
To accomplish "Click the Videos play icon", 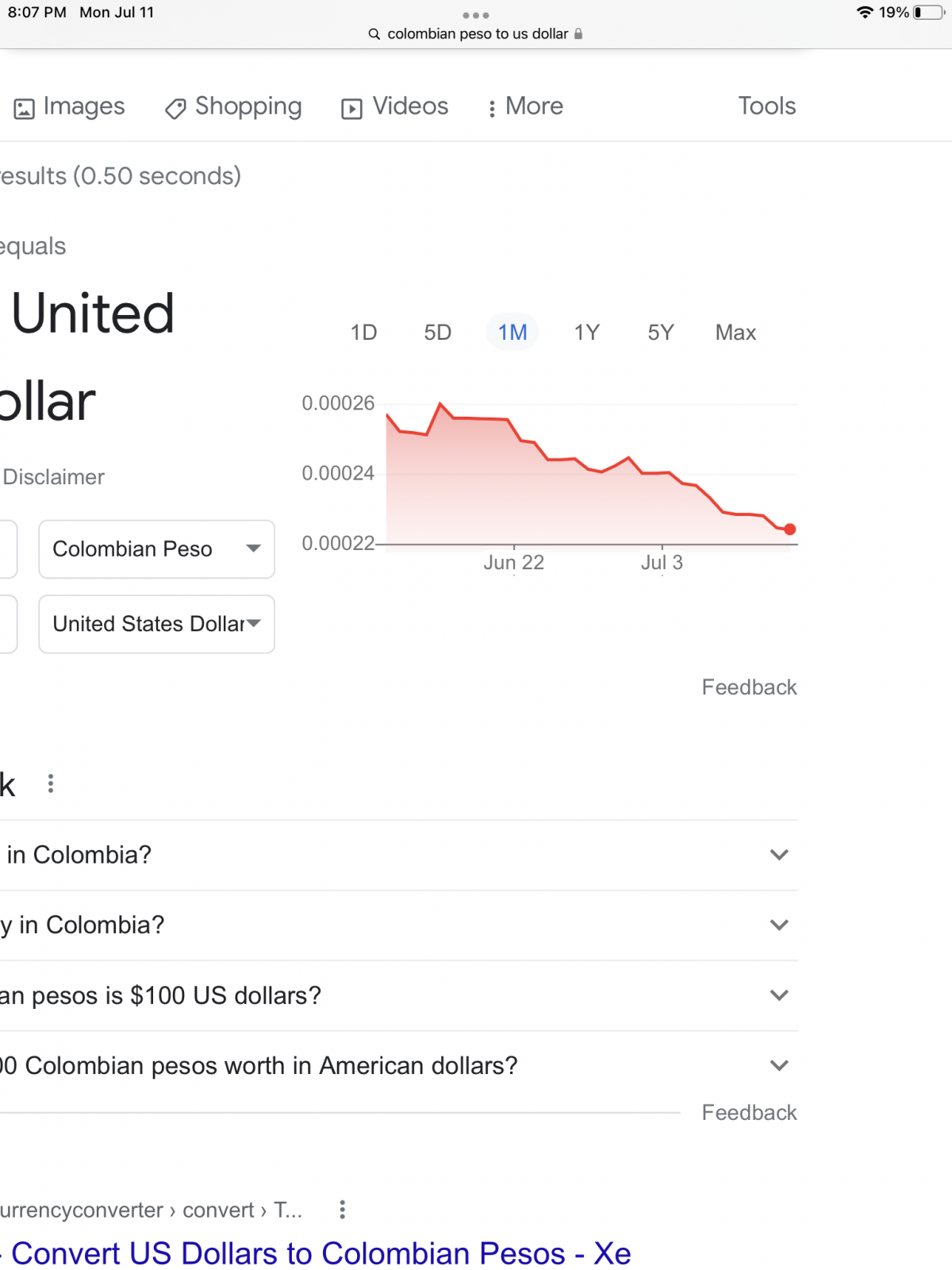I will point(351,109).
